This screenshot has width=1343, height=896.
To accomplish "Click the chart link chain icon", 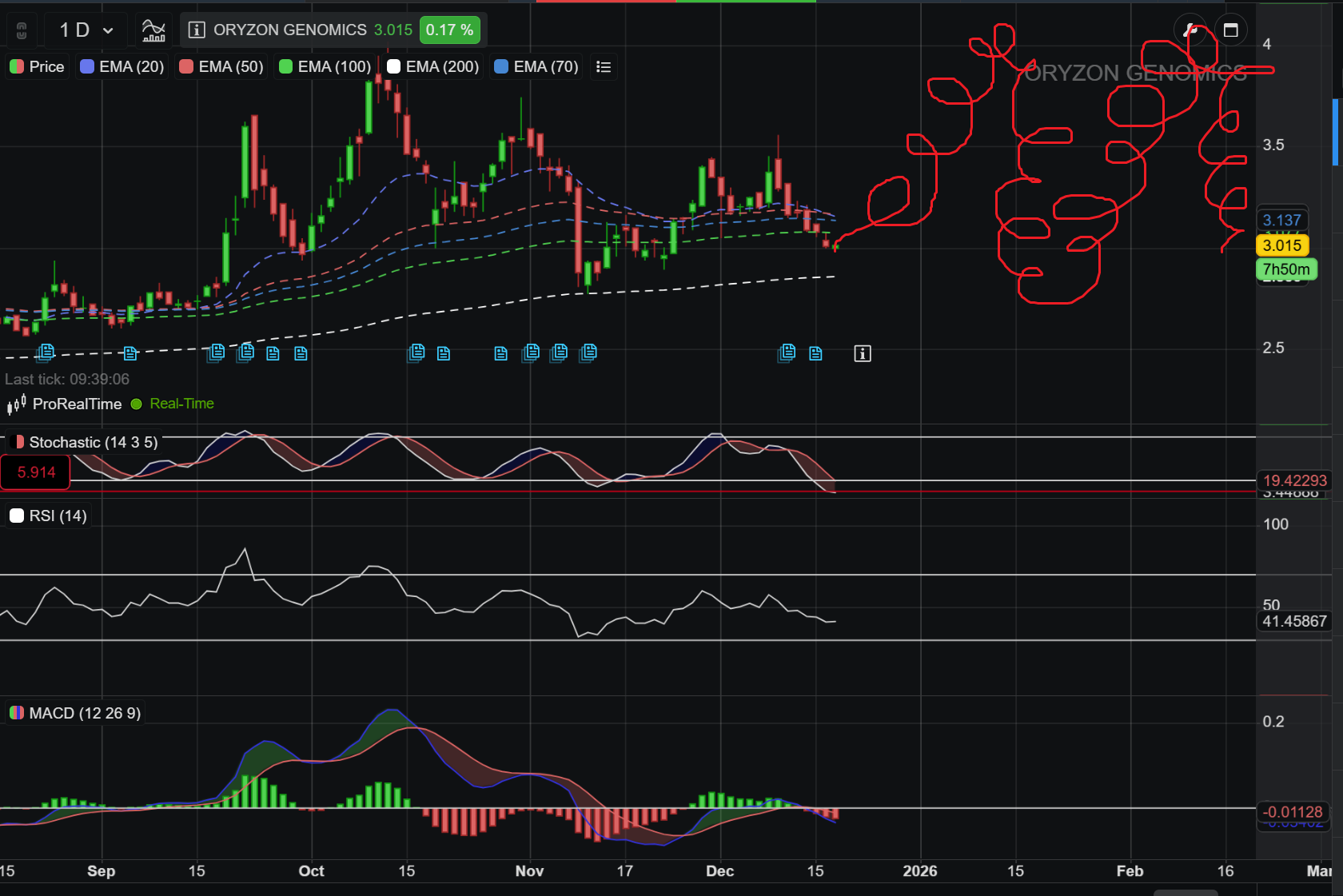I will (22, 30).
